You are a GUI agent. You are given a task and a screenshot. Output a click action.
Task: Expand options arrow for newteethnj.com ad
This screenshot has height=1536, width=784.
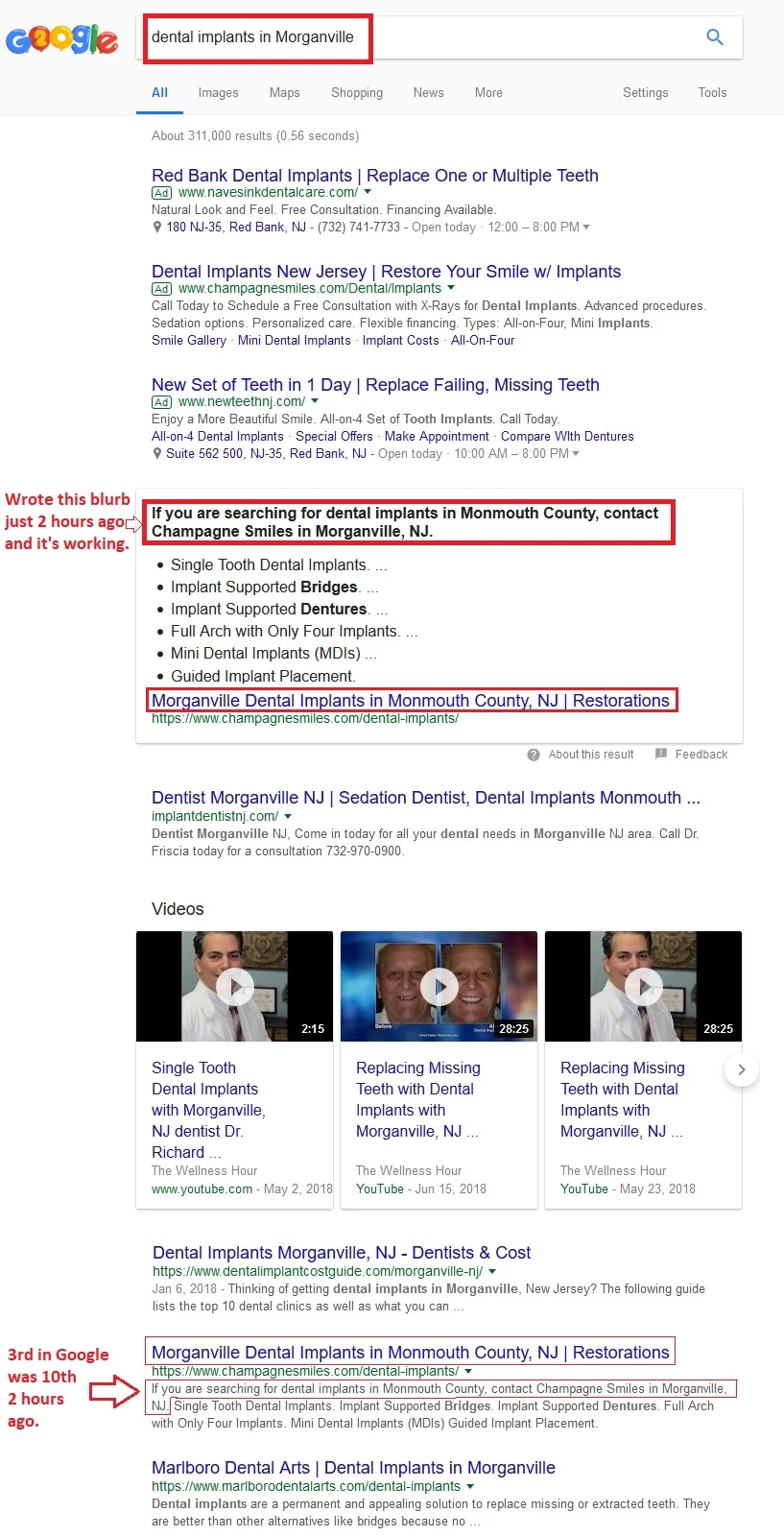point(315,401)
